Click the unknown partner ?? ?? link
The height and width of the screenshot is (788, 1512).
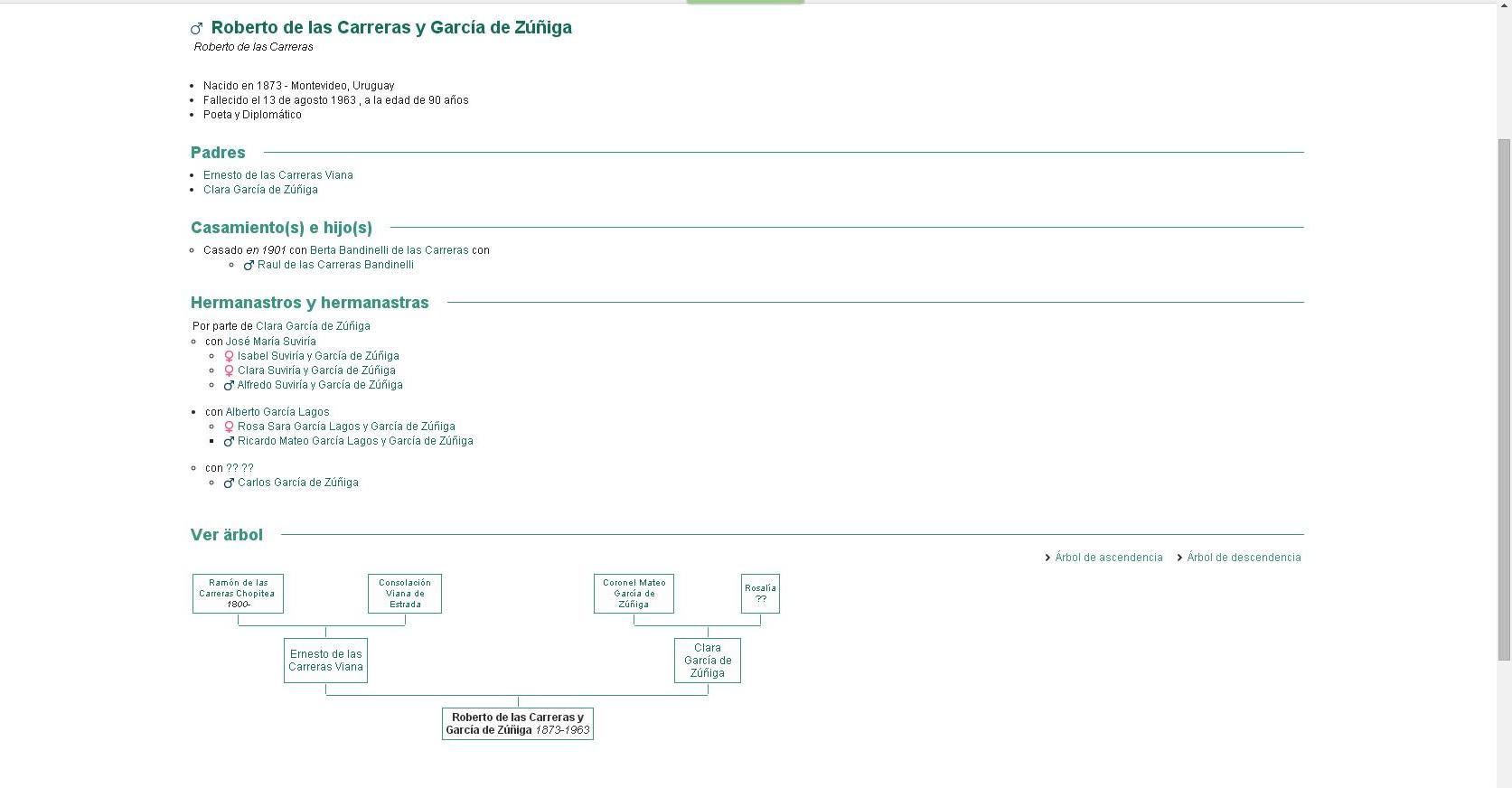[239, 468]
